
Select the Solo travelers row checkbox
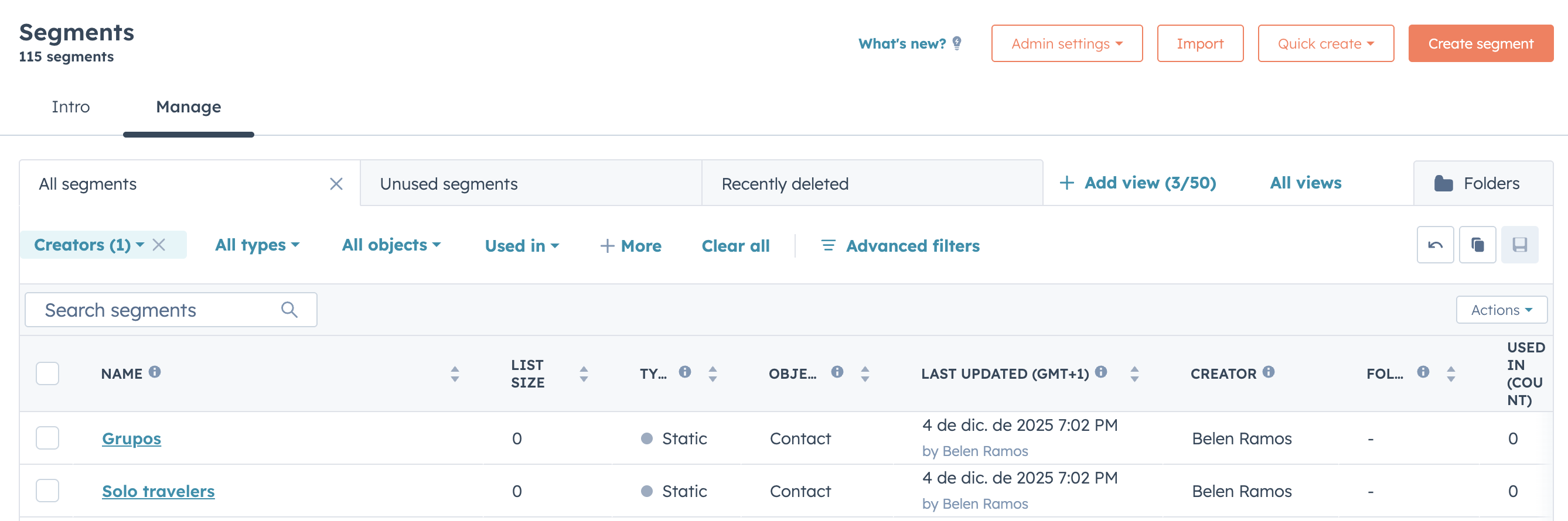tap(47, 491)
